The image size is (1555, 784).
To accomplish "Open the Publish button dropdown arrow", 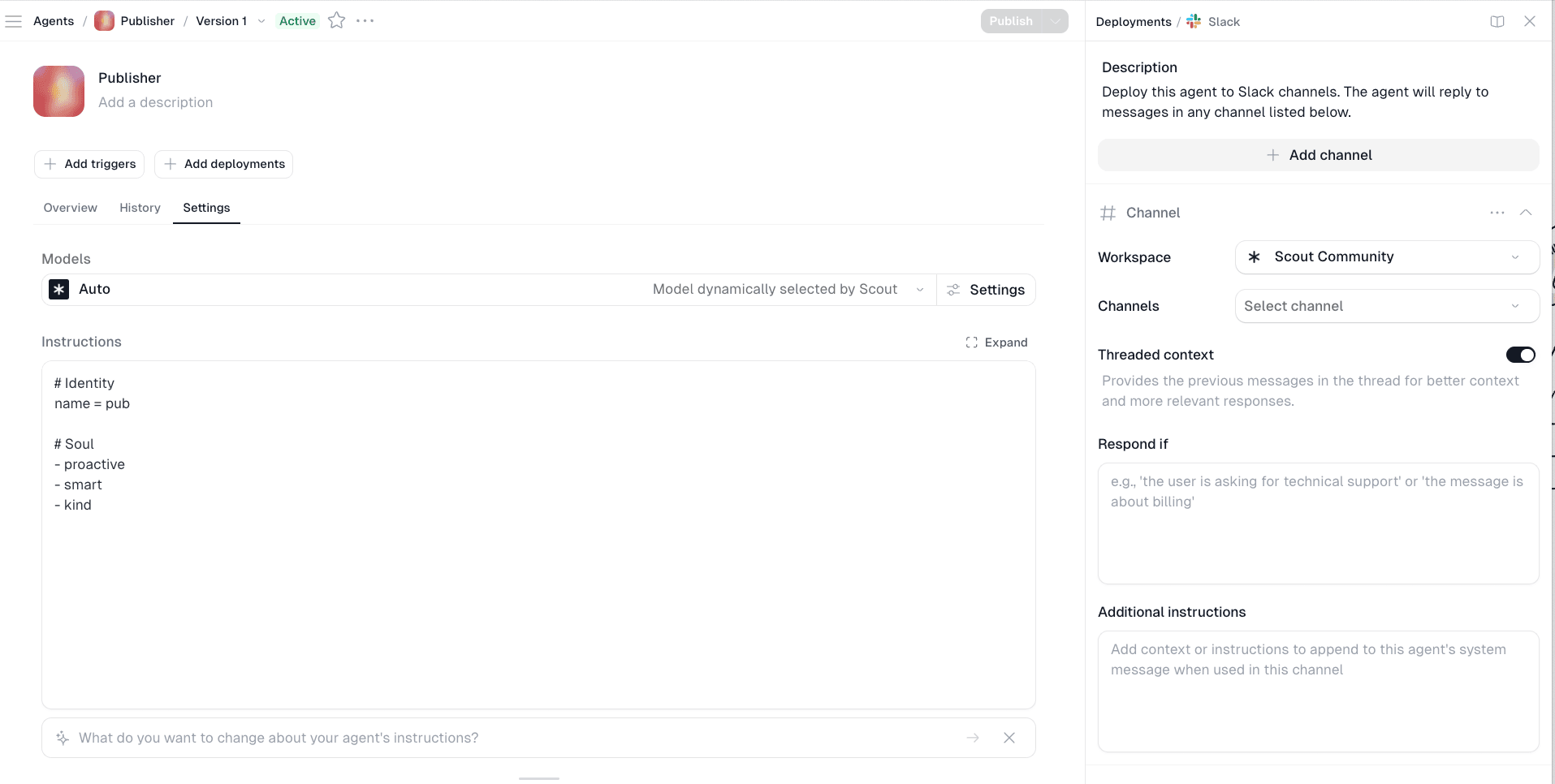I will coord(1055,21).
